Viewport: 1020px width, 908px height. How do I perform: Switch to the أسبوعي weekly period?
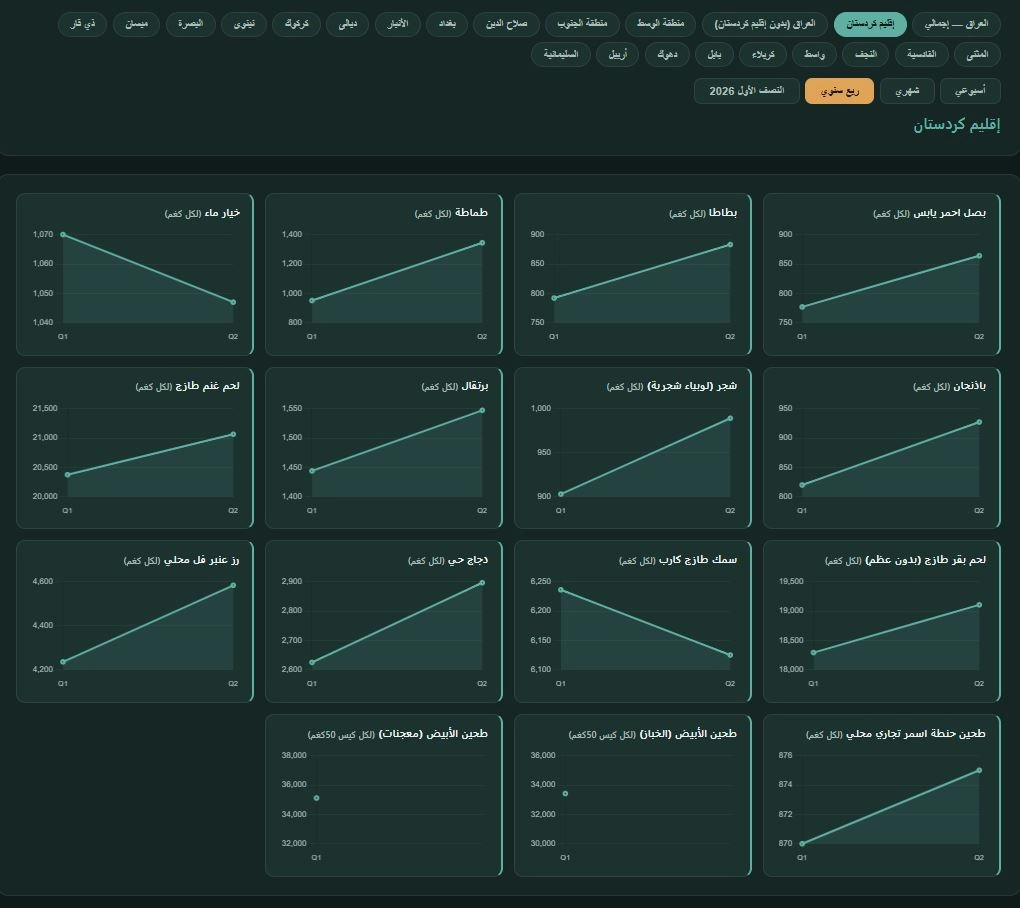coord(970,91)
